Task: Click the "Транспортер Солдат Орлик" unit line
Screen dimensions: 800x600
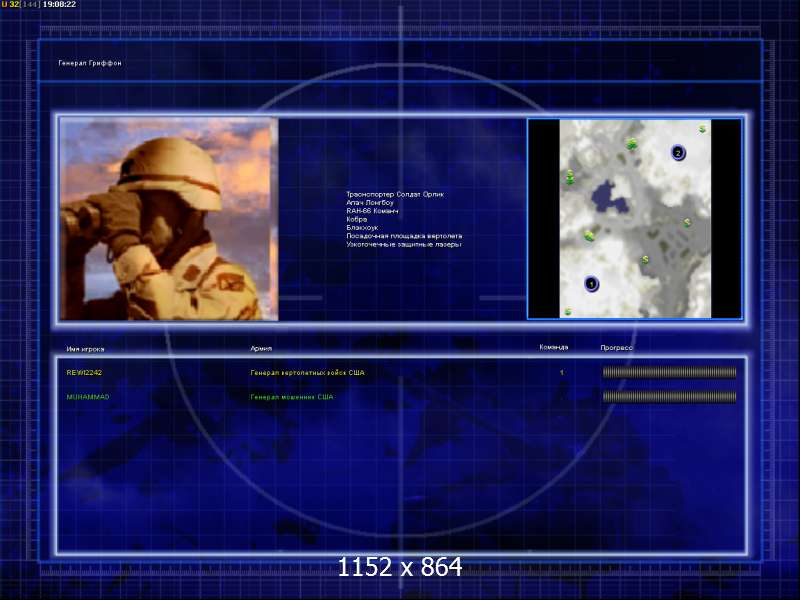Action: click(395, 194)
